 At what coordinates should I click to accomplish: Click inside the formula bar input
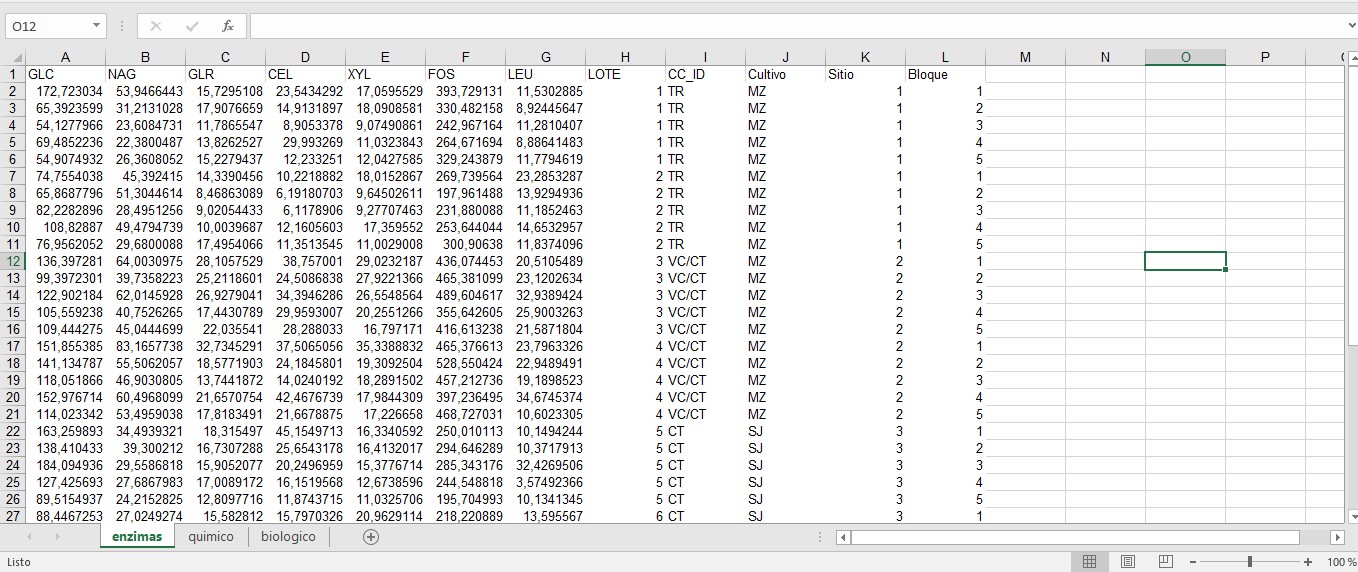pos(790,26)
